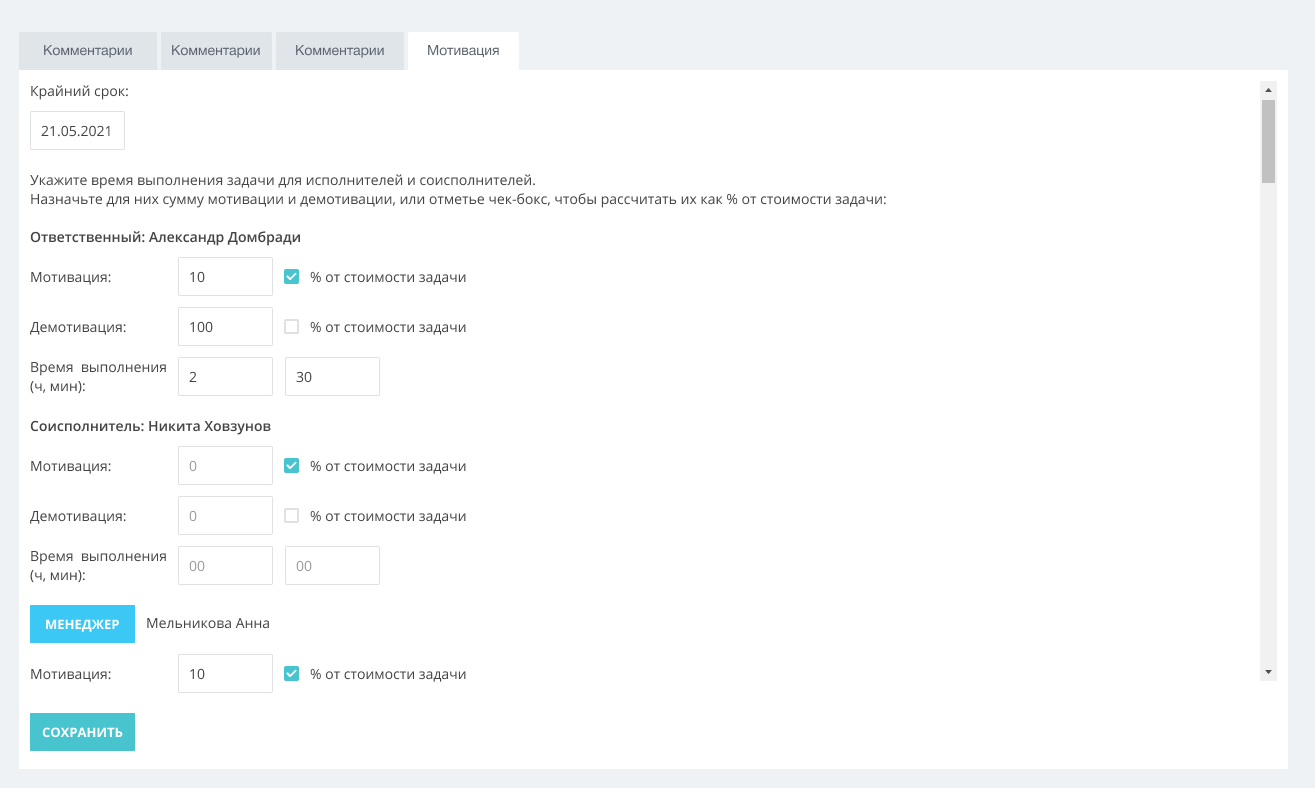
Task: Toggle Мельникова Анна motivation percent checkbox
Action: click(292, 674)
